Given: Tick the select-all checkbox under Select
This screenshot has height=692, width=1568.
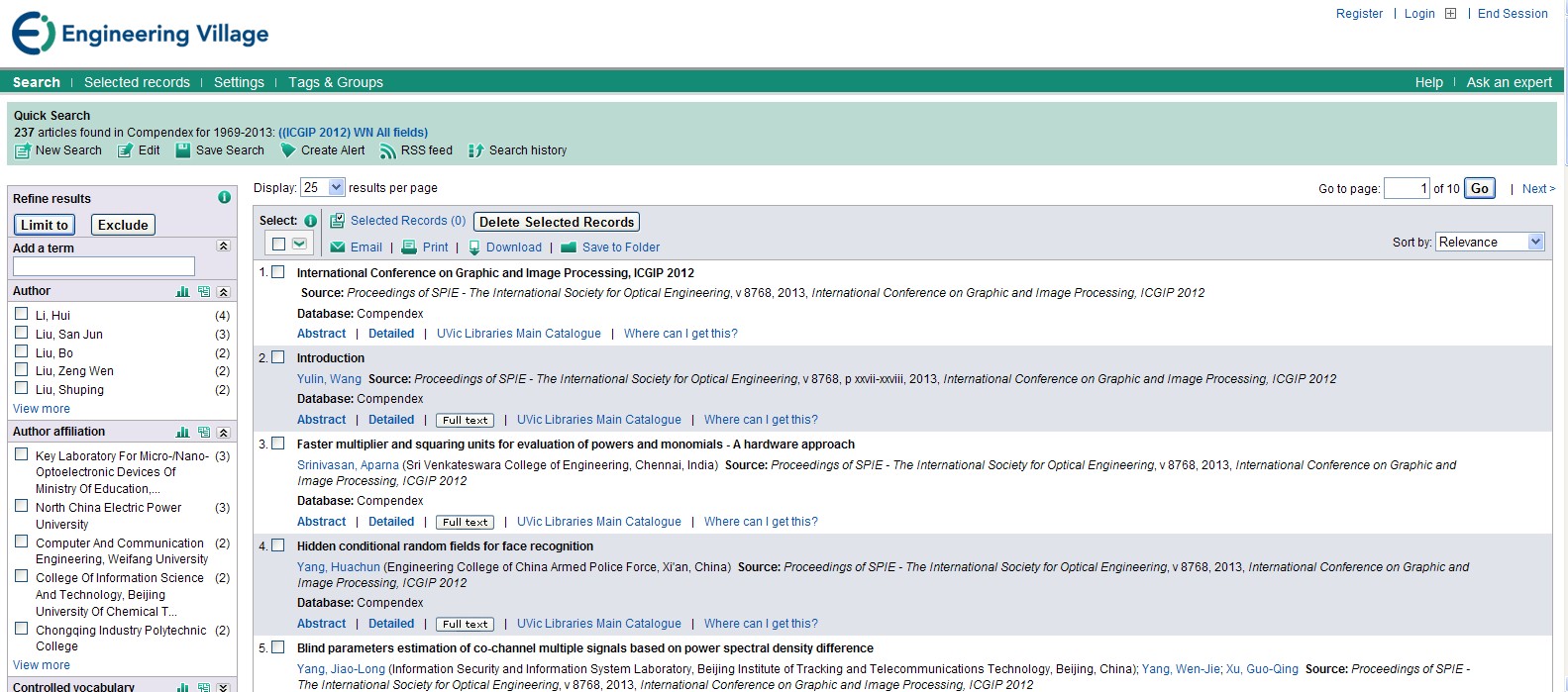Looking at the screenshot, I should tap(278, 244).
